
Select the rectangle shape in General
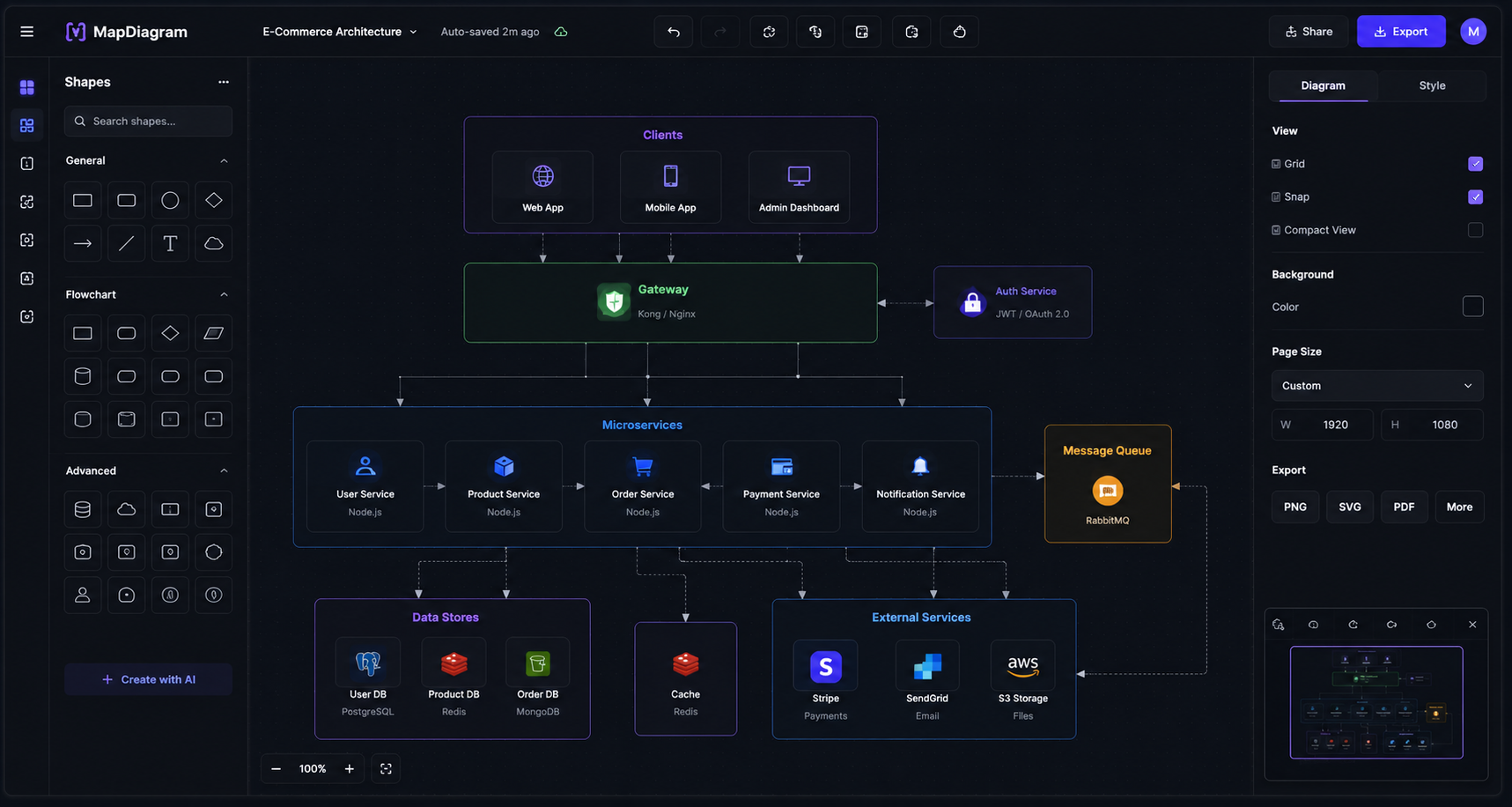(83, 201)
